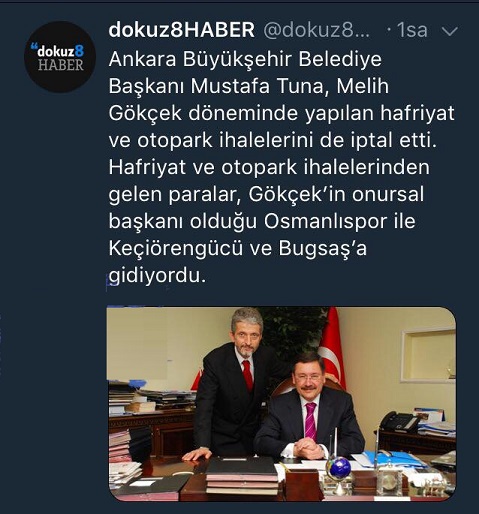Select the word Keçiörengücü in the tweet
Screen dimensions: 479x514
tap(176, 249)
